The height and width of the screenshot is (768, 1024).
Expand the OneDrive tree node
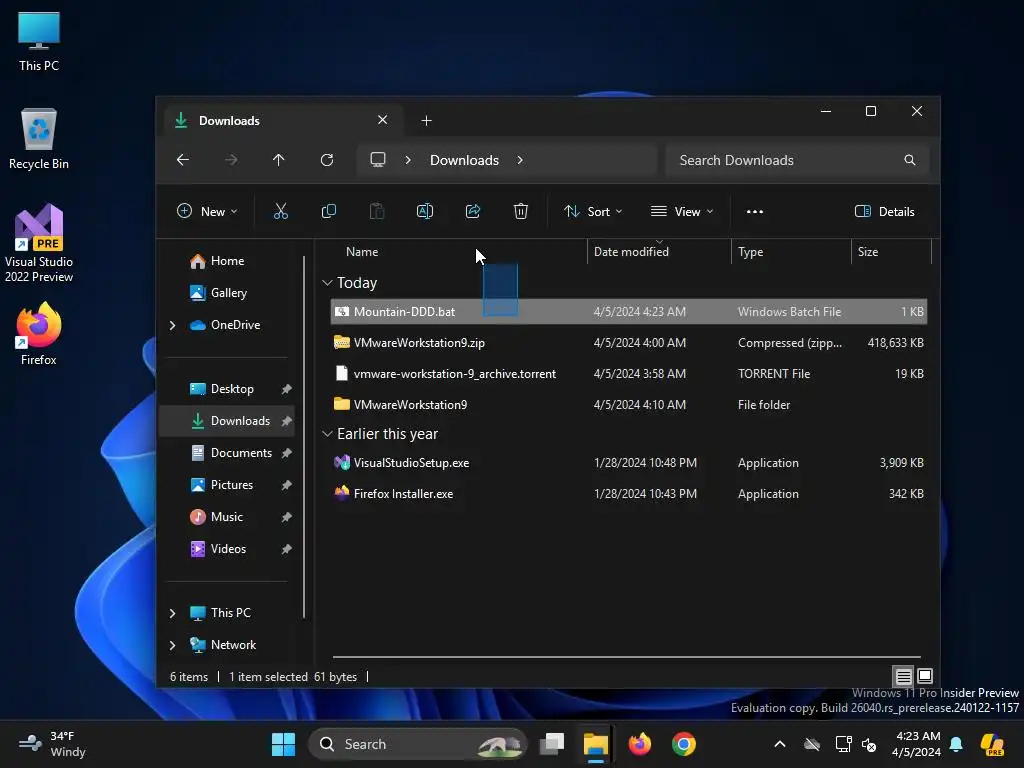tap(172, 325)
